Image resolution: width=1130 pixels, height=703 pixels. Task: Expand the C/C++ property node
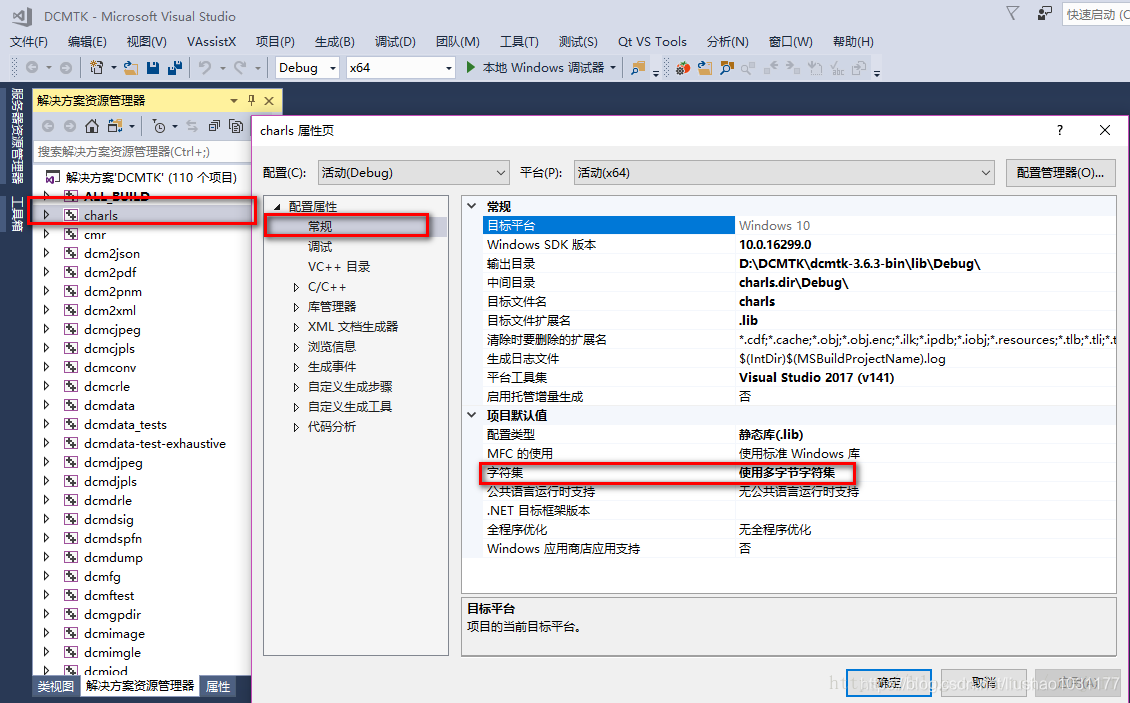point(296,287)
